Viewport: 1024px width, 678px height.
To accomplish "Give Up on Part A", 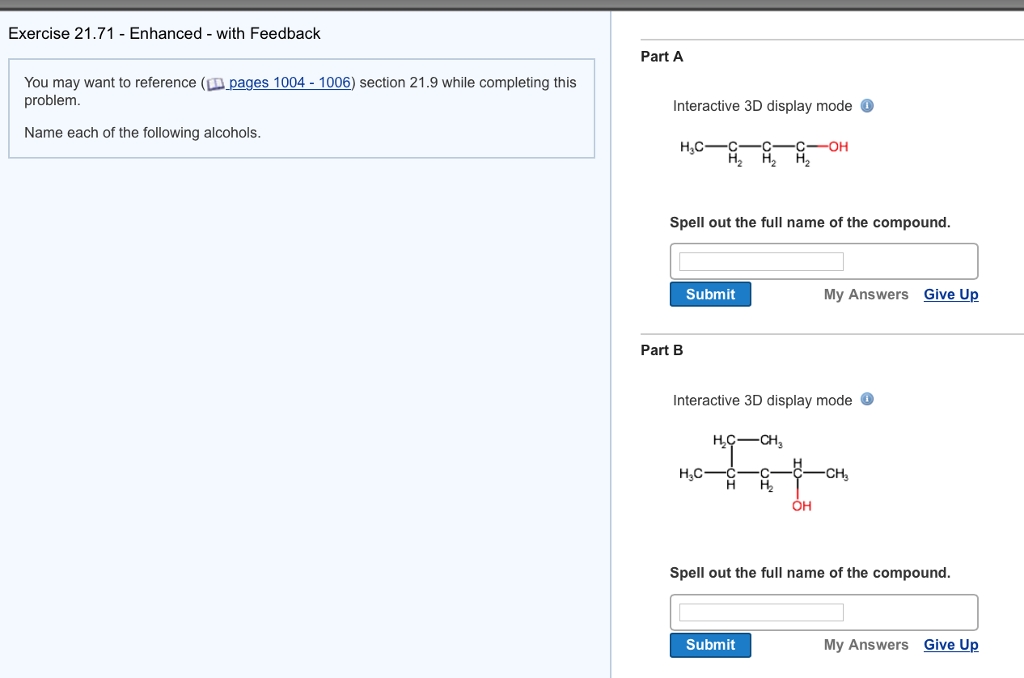I will pos(951,294).
